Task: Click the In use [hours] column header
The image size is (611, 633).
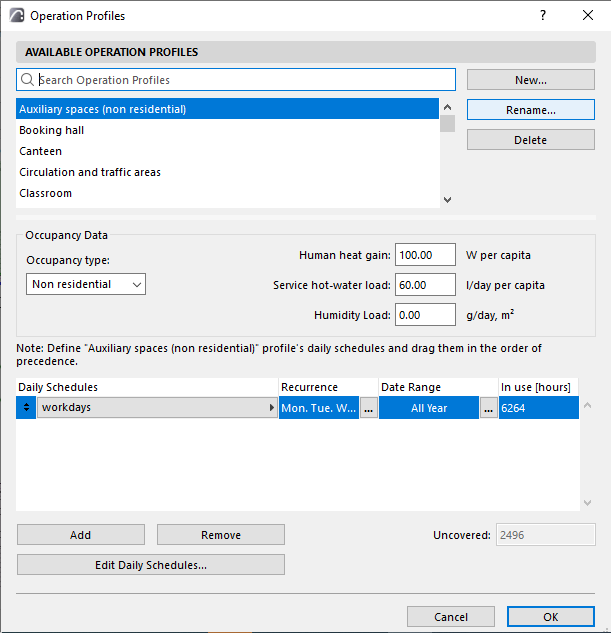Action: tap(538, 387)
